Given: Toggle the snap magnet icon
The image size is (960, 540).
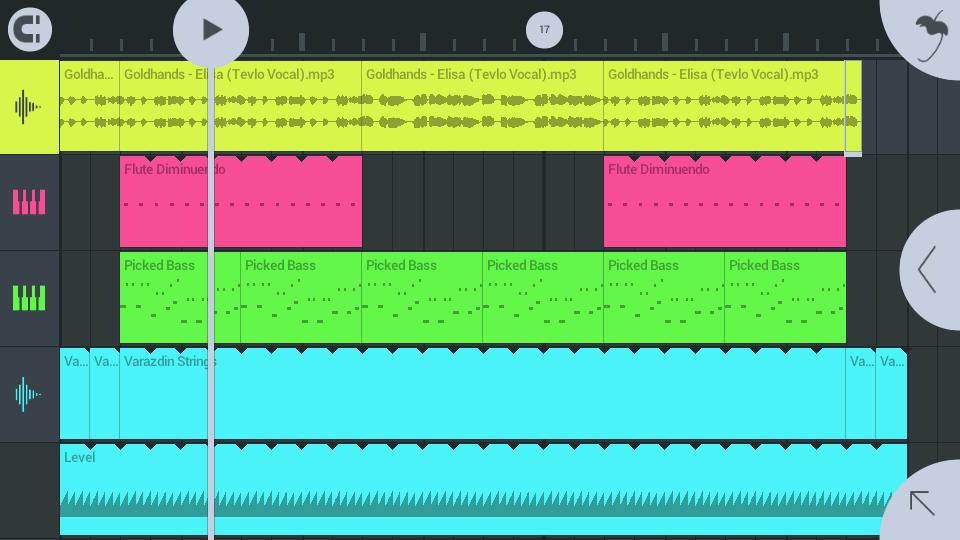Looking at the screenshot, I should click(x=30, y=29).
